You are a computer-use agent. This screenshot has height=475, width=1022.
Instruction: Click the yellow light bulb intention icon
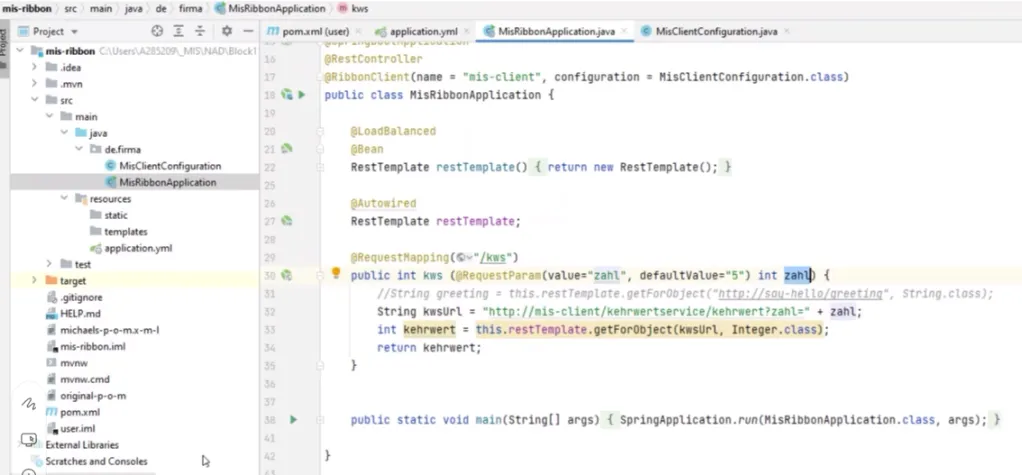[x=336, y=273]
